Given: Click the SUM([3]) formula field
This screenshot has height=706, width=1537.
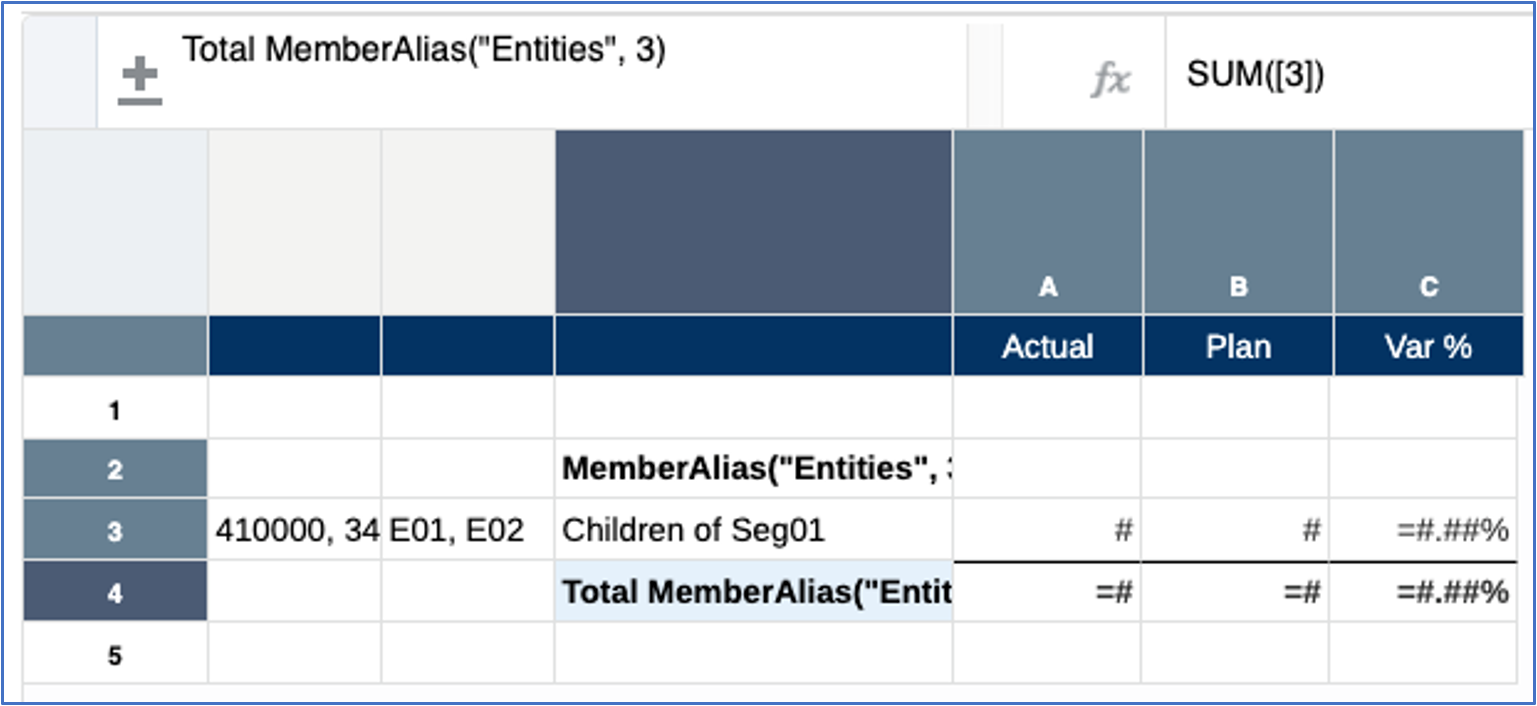Looking at the screenshot, I should point(1340,76).
